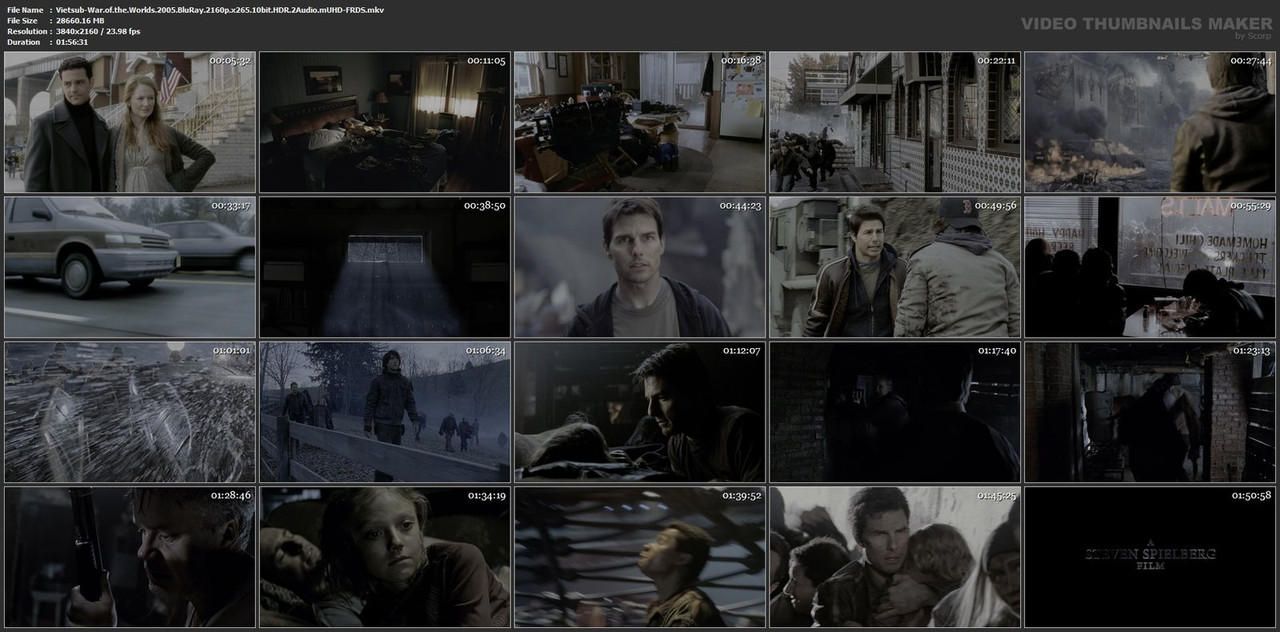This screenshot has width=1280, height=632.
Task: Open the thumbnail at 00:11:05
Action: pos(385,122)
